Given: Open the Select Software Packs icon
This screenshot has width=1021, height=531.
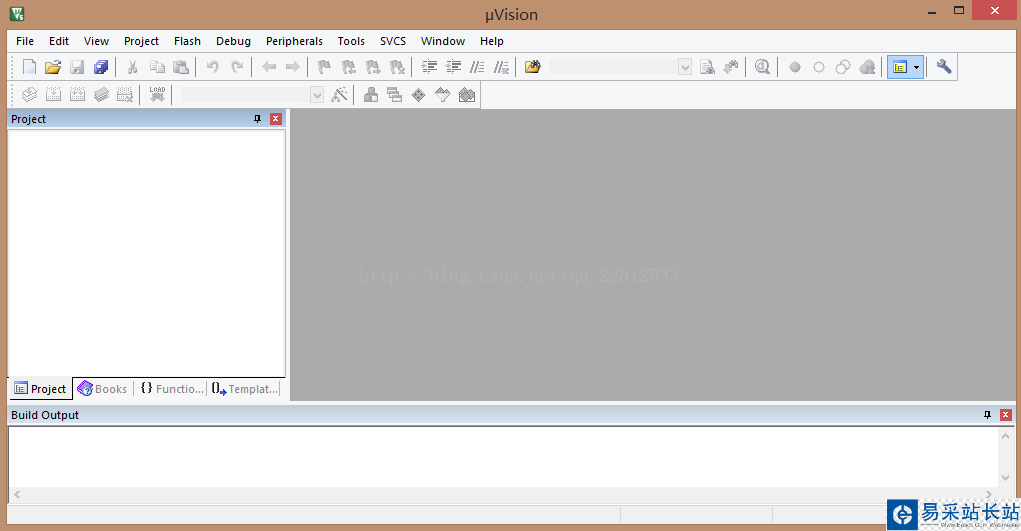Looking at the screenshot, I should tap(443, 94).
